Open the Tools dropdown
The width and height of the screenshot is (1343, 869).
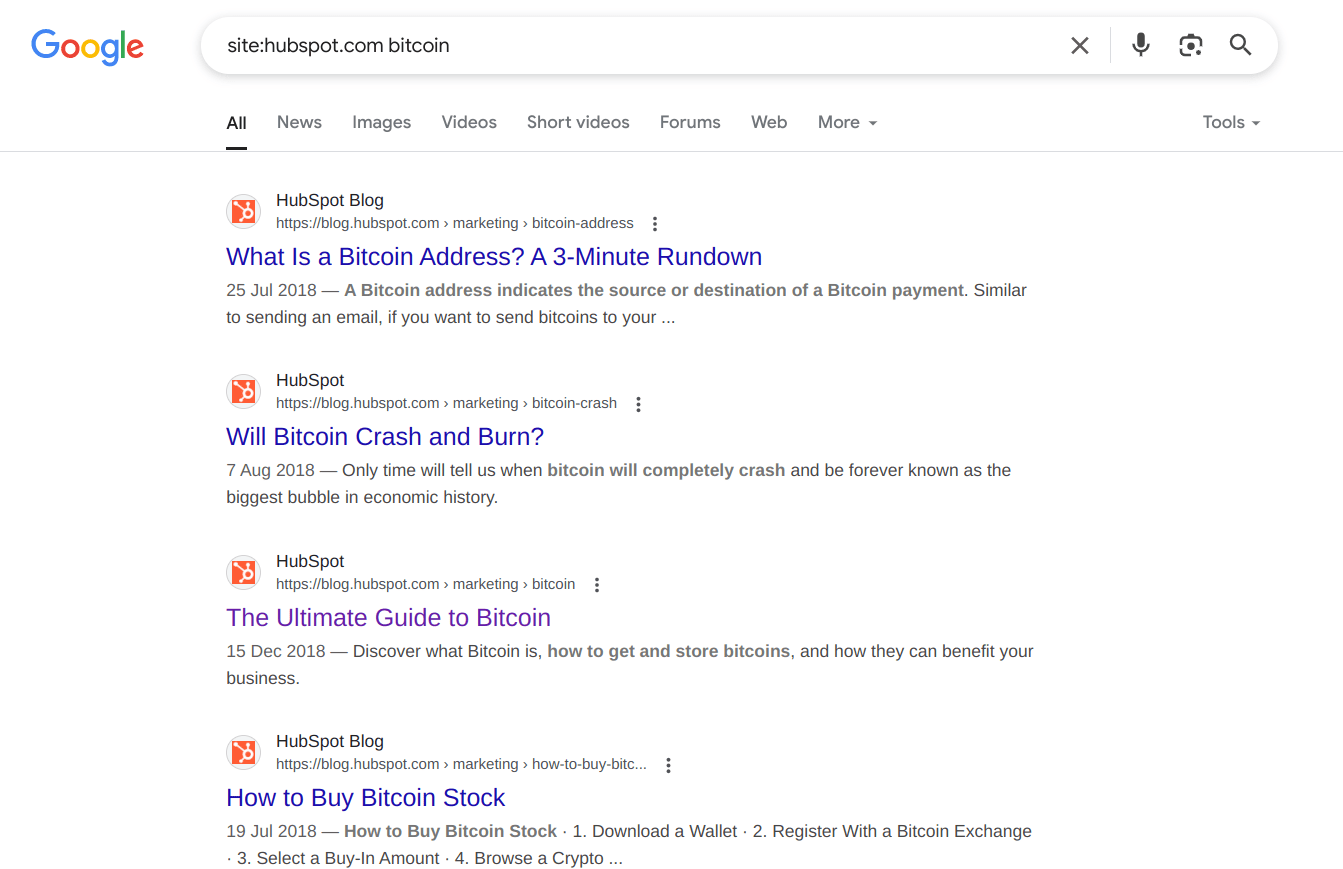pos(1231,122)
